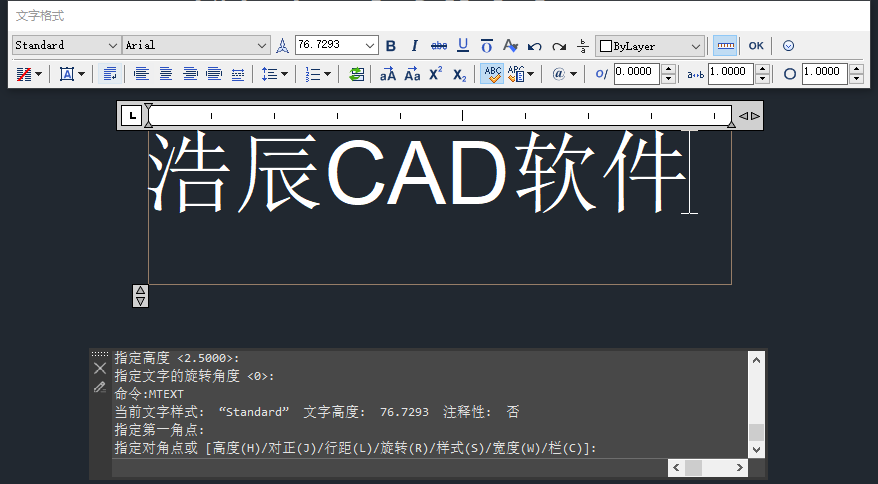
Task: Confirm text with the OK button
Action: (756, 46)
